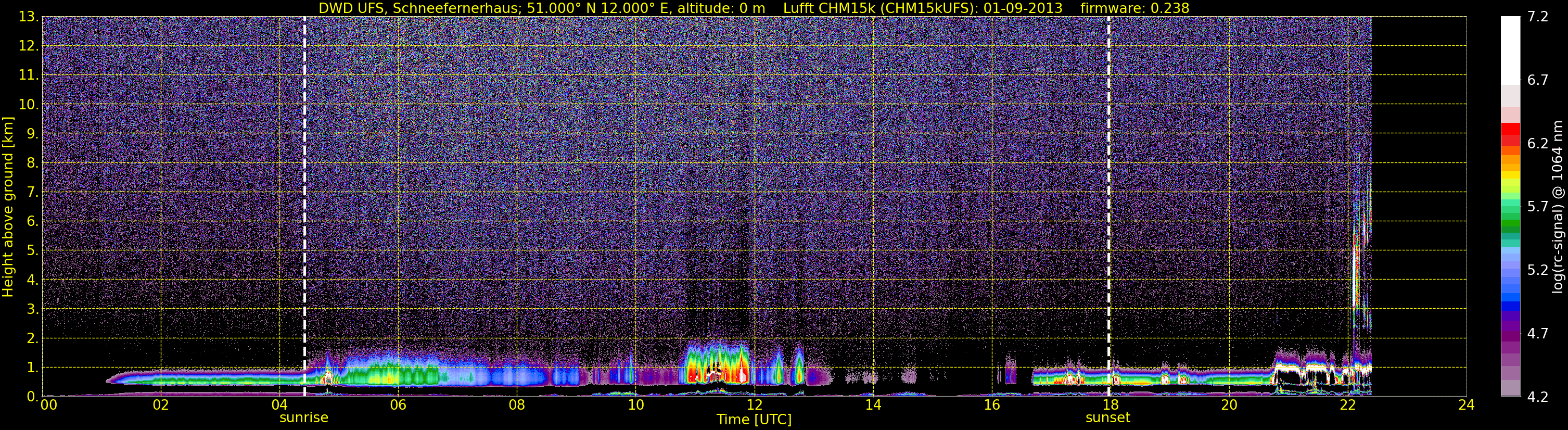
Task: Click the Time [UTC] axis title
Action: click(754, 420)
